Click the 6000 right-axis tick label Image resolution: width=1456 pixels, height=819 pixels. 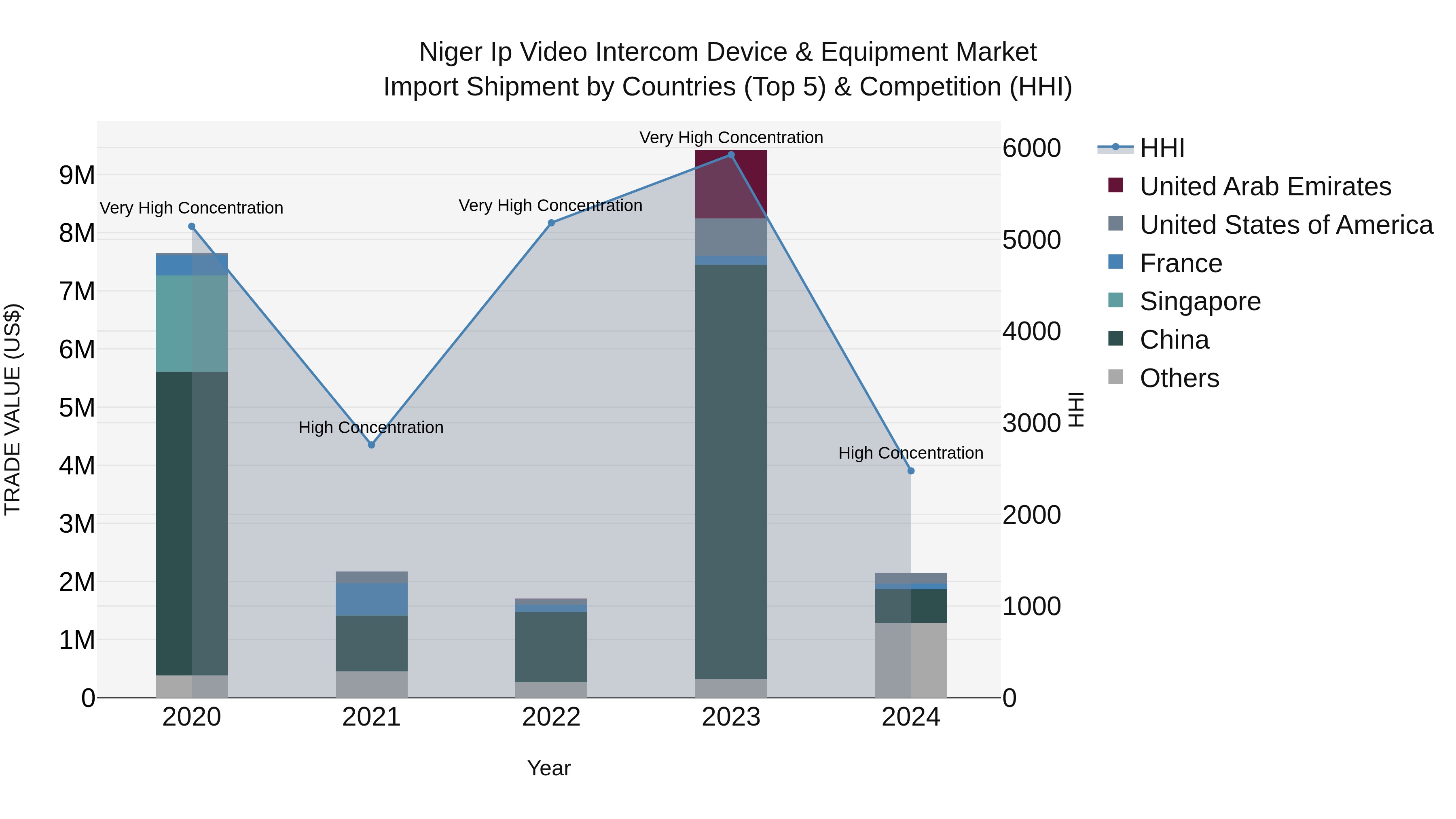1031,148
